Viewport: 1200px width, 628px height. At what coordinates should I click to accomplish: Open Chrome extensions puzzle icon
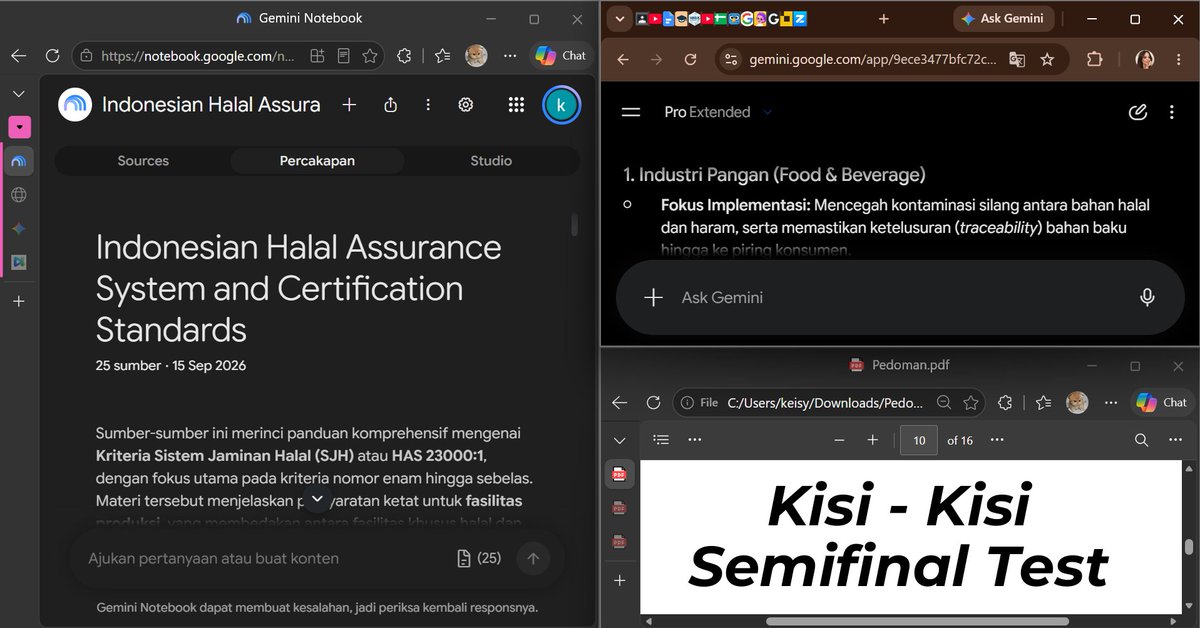(1095, 60)
